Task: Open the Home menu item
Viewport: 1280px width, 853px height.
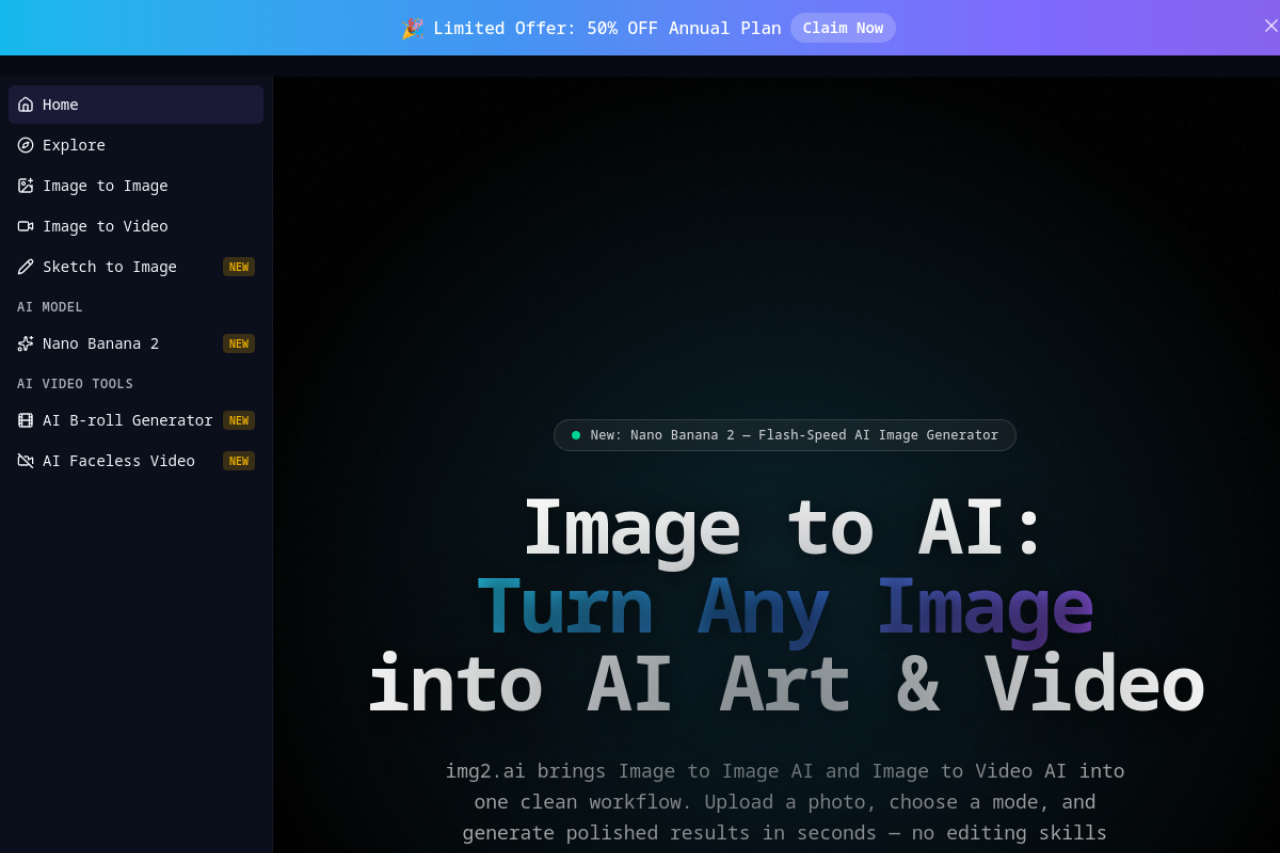Action: point(136,104)
